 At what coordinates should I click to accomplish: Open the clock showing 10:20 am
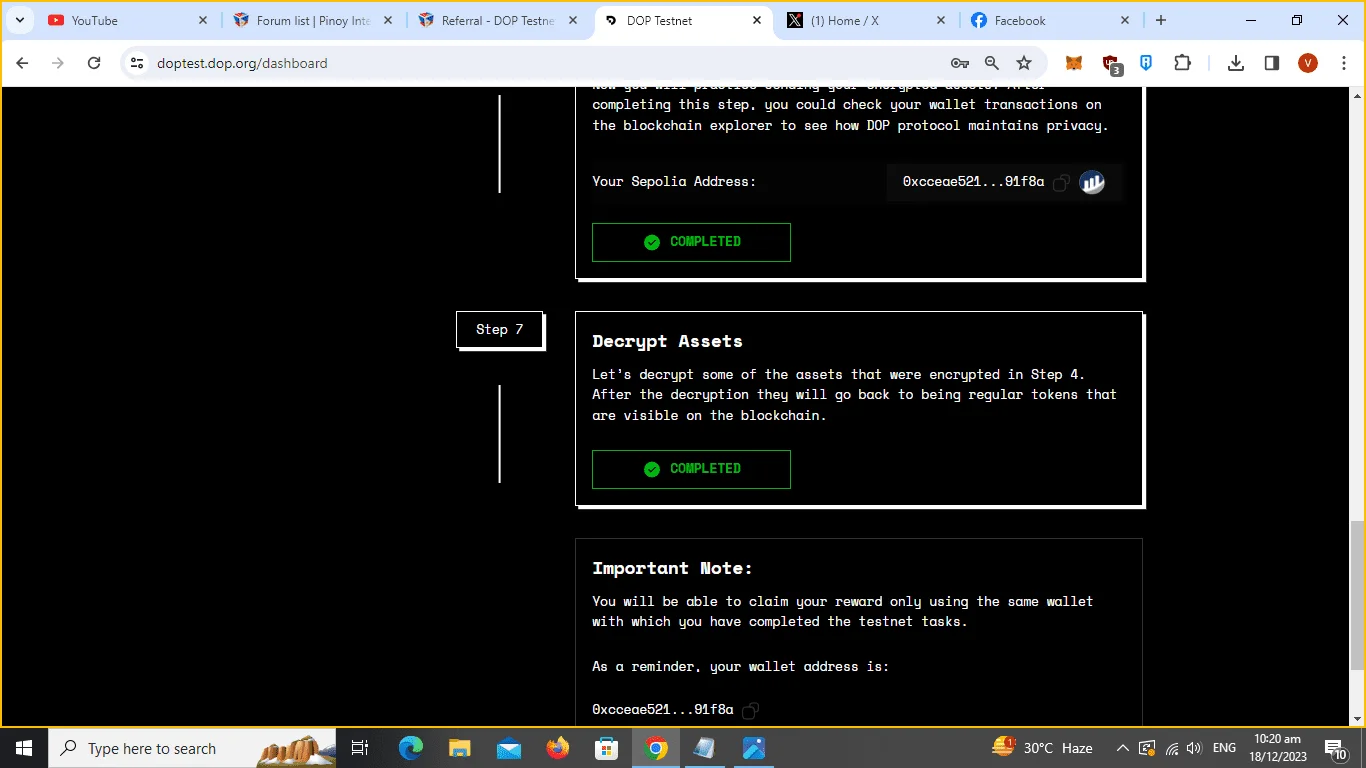pyautogui.click(x=1278, y=748)
